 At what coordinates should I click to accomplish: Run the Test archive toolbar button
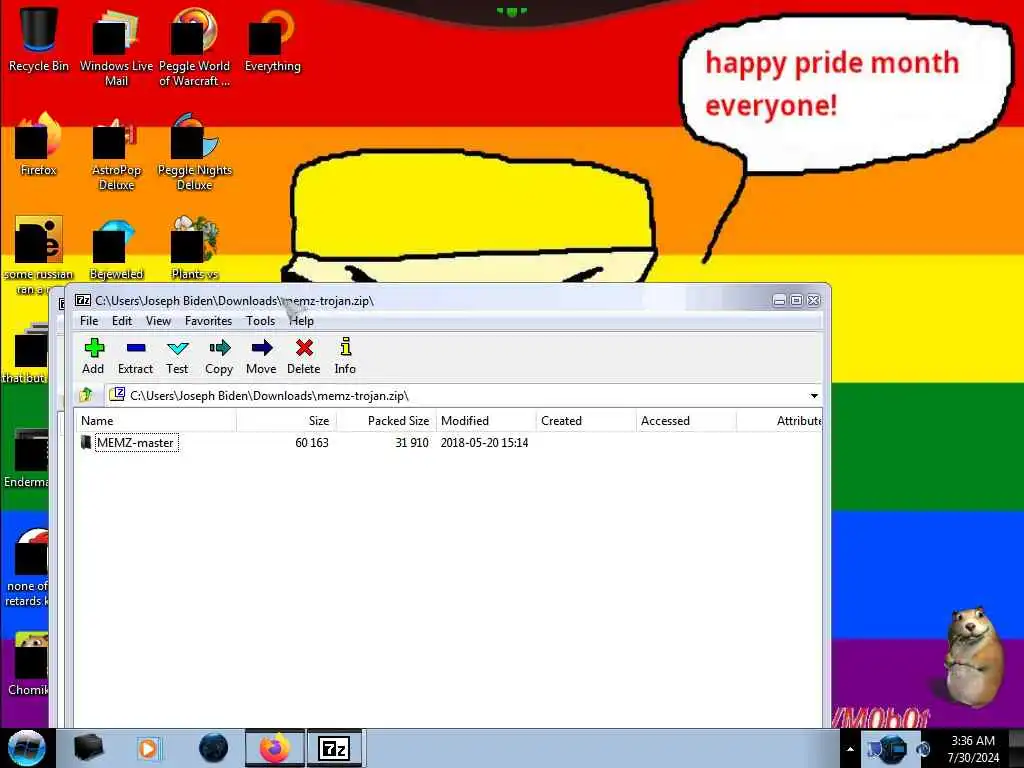coord(177,357)
